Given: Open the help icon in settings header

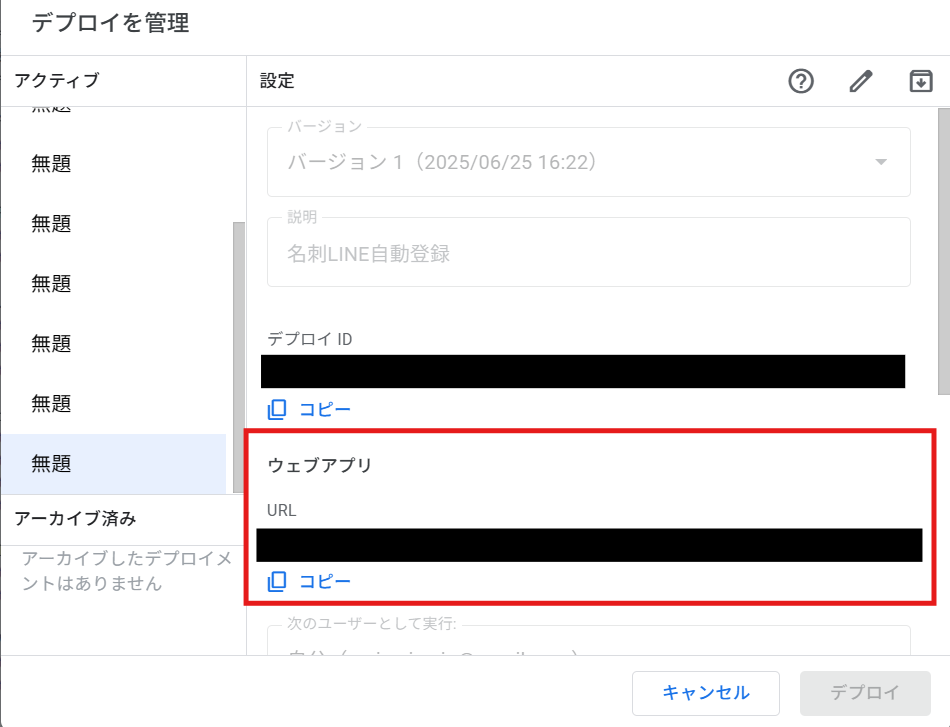Looking at the screenshot, I should (800, 81).
